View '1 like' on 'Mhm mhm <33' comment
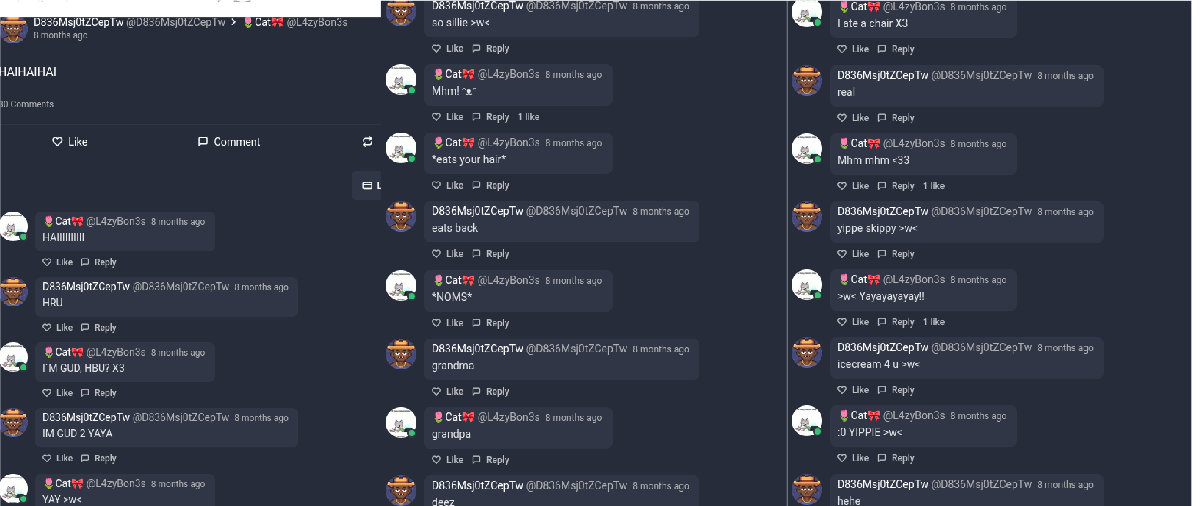Image resolution: width=1202 pixels, height=506 pixels. tap(934, 186)
